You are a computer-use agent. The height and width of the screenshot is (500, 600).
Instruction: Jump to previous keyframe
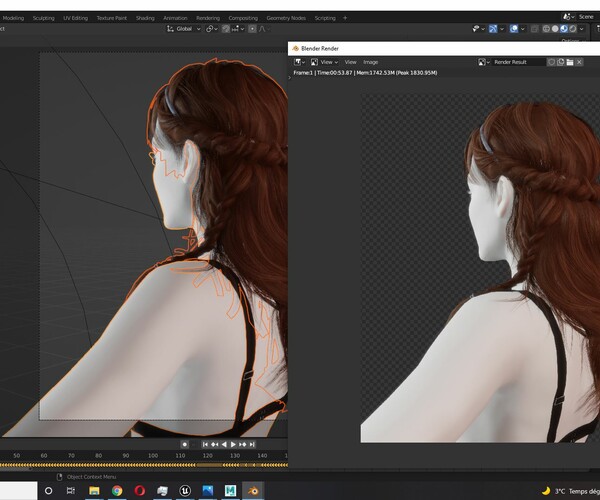215,444
